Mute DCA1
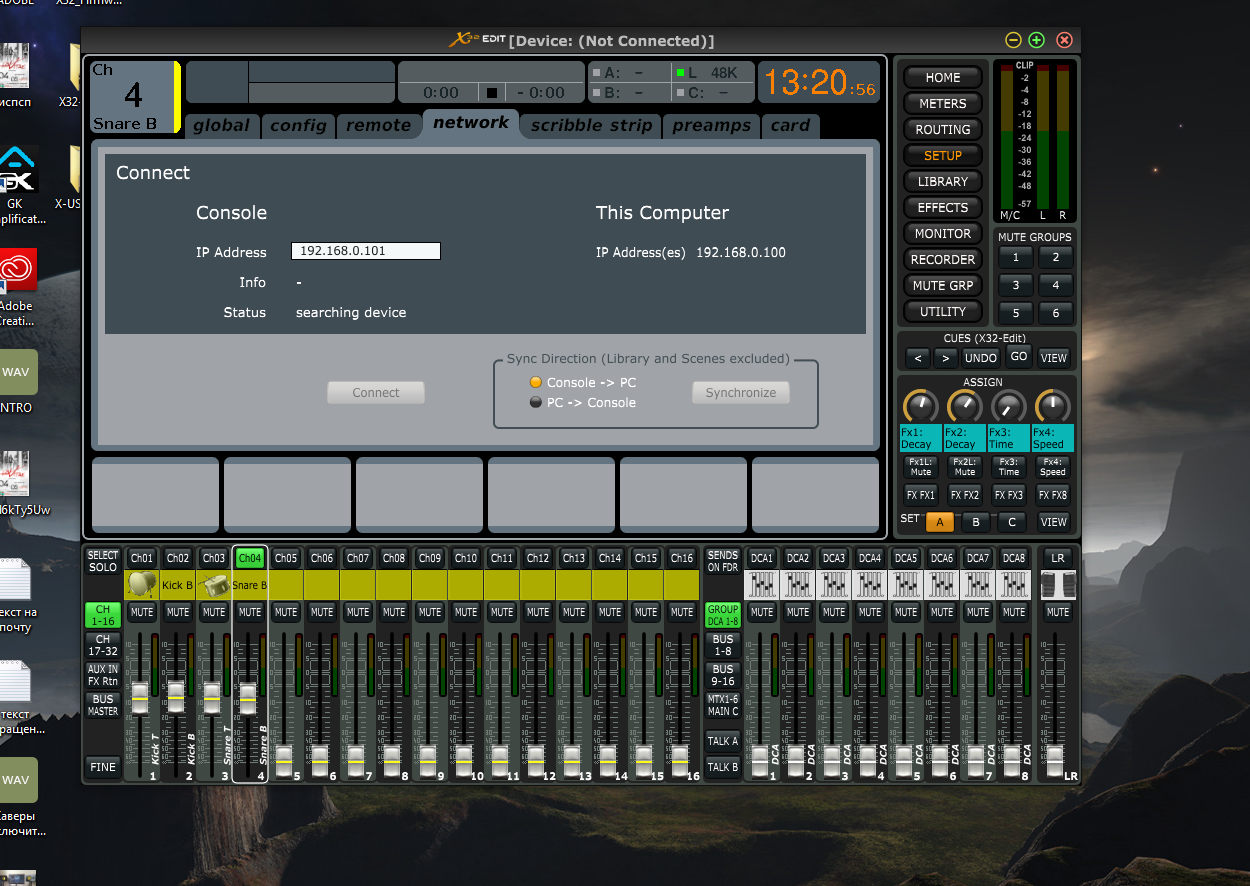Viewport: 1250px width, 886px height. click(x=762, y=612)
